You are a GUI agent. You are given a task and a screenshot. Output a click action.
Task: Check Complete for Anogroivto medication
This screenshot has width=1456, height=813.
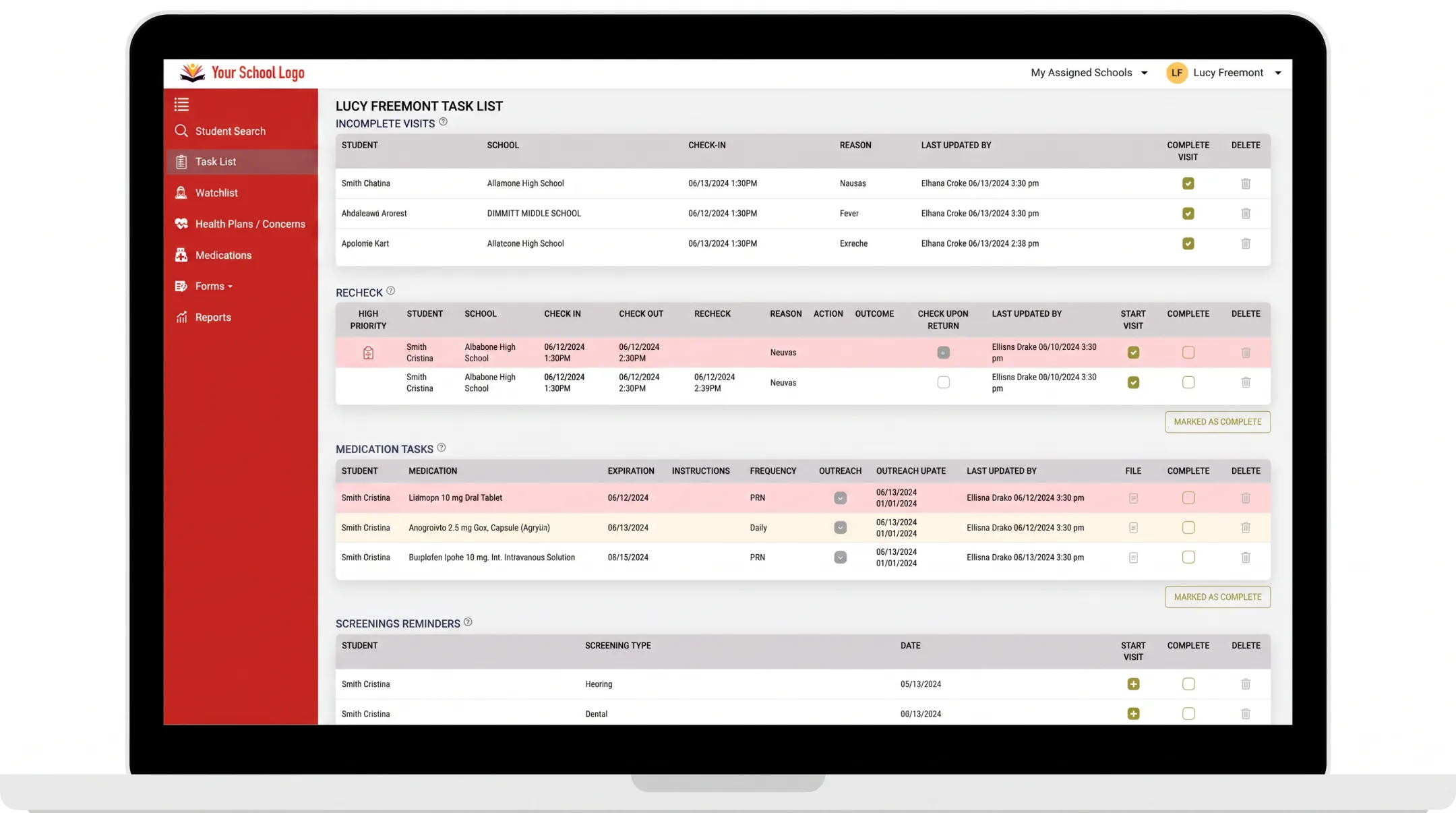[x=1188, y=528]
